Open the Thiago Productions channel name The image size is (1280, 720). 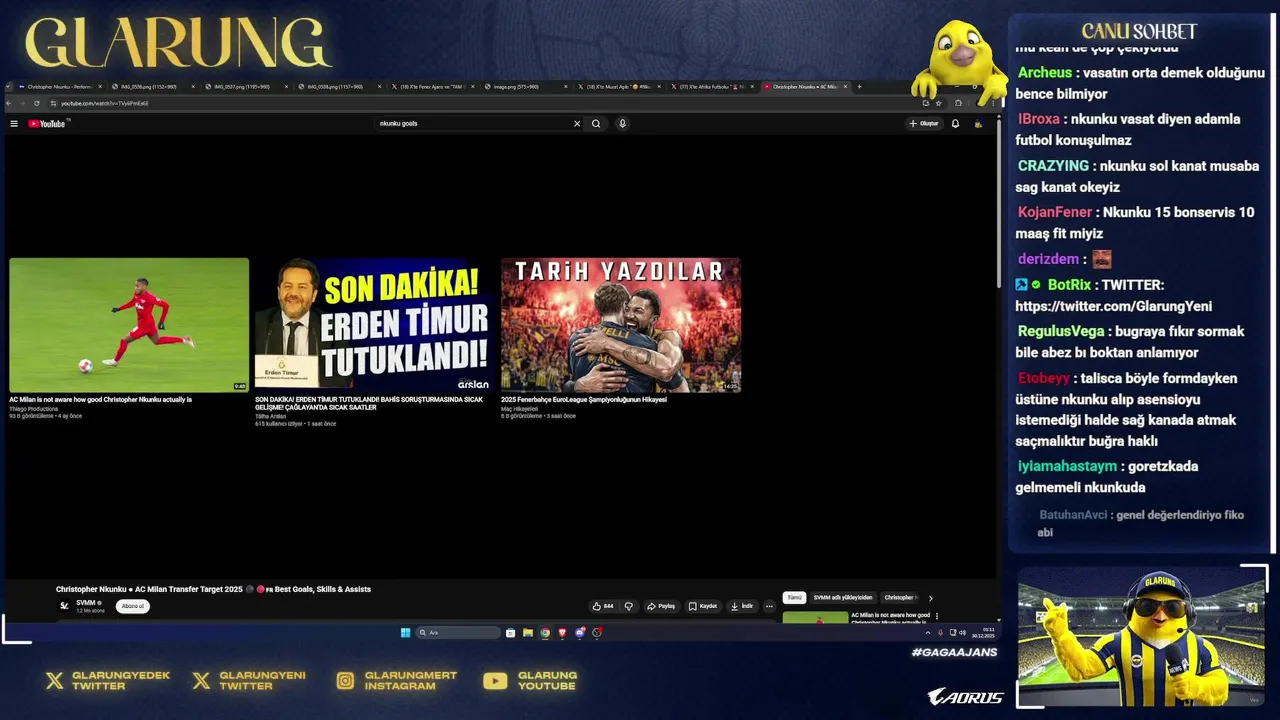[x=34, y=409]
